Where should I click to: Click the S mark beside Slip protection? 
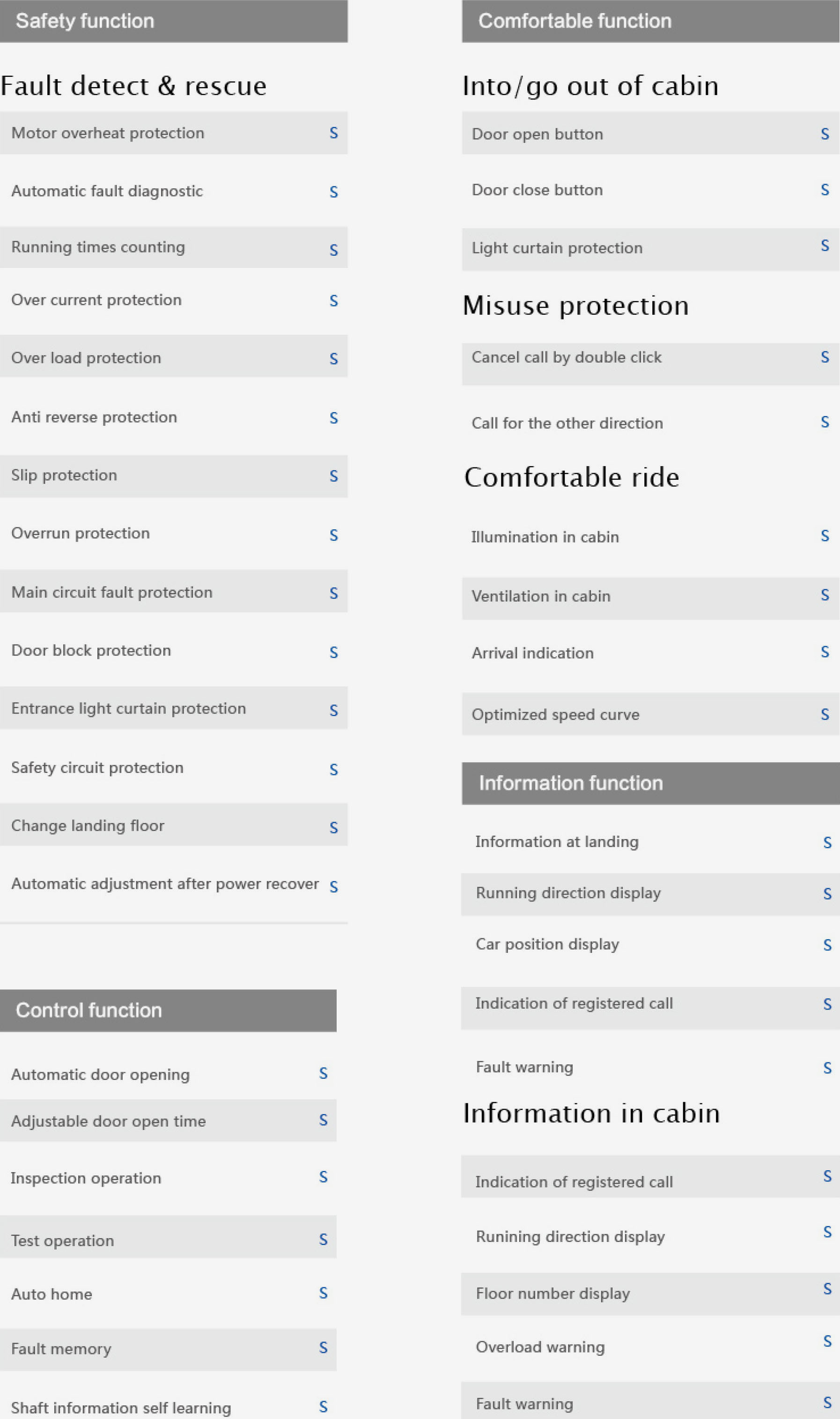point(333,476)
